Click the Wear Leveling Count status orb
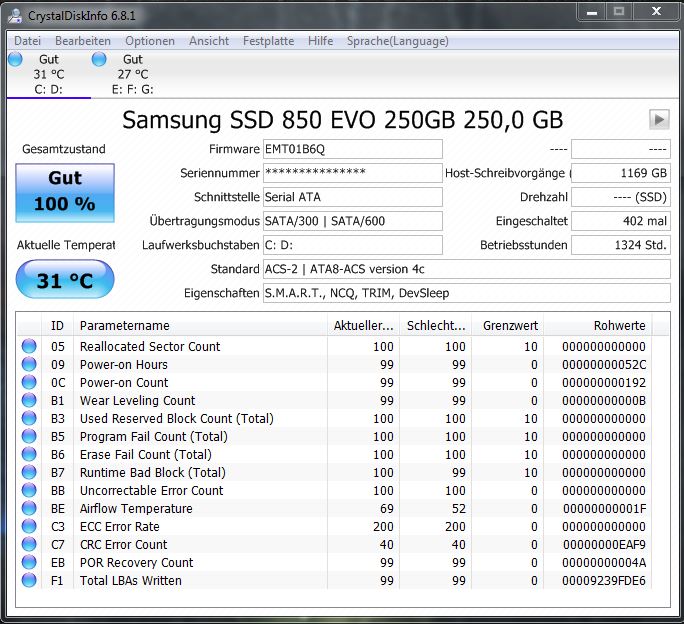Screen dimensions: 684x624 [x=29, y=400]
